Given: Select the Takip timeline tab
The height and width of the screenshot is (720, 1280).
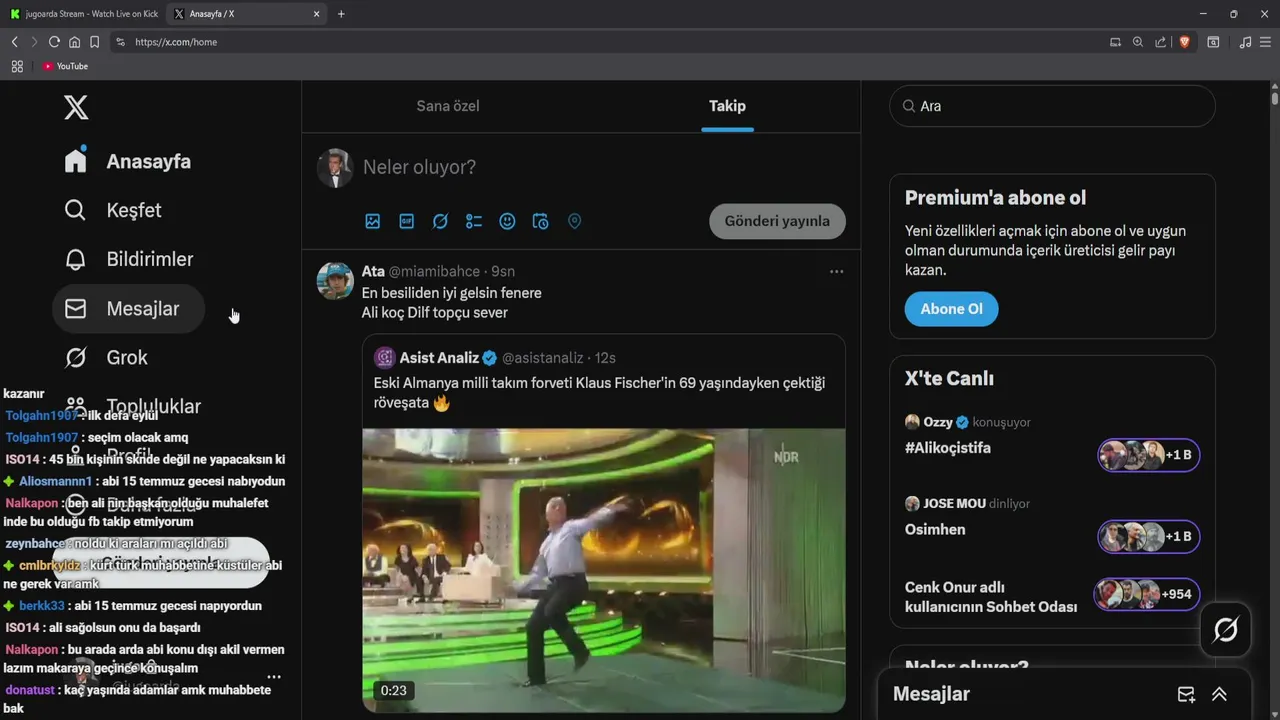Looking at the screenshot, I should [727, 106].
